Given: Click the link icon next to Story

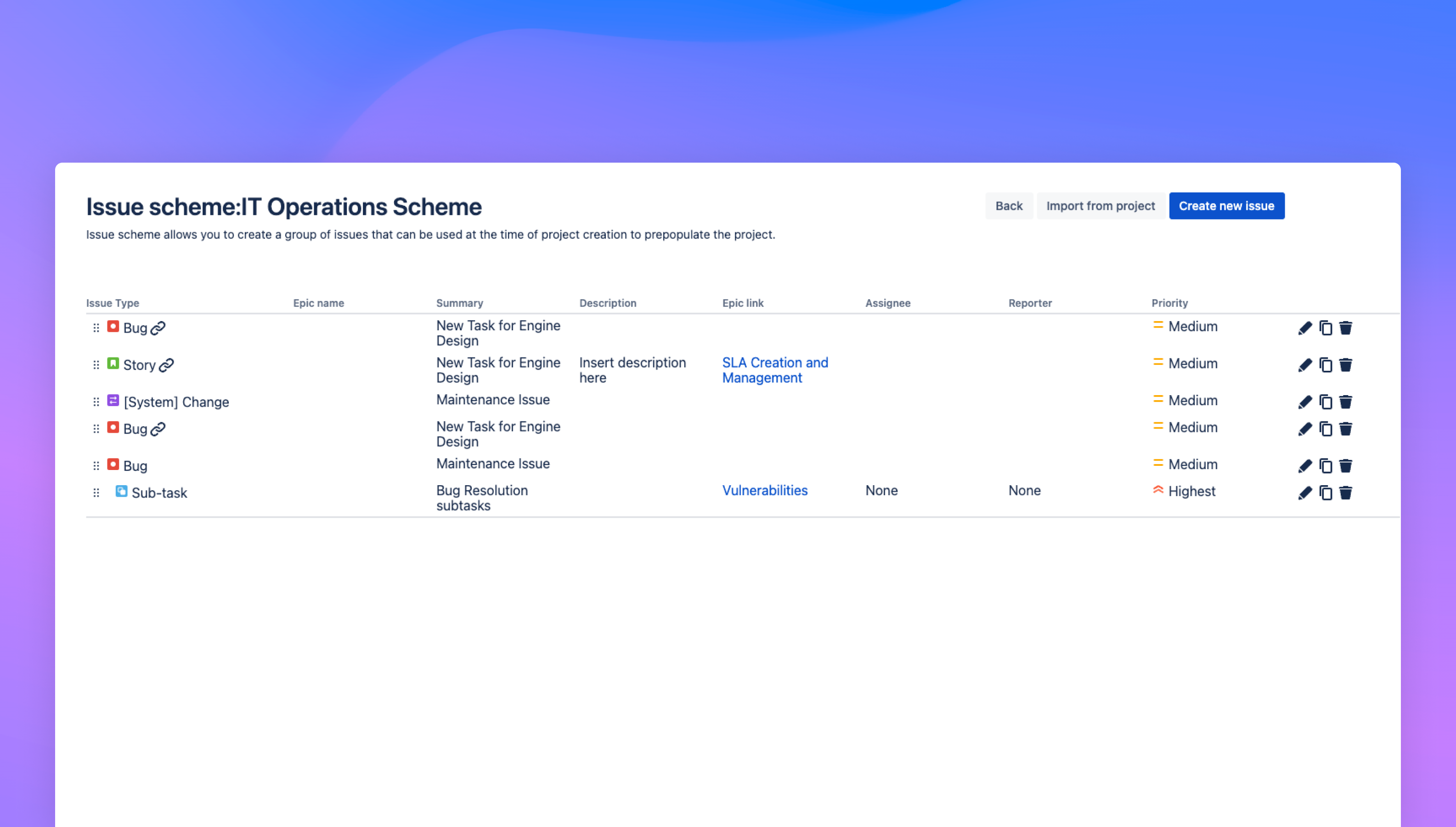Looking at the screenshot, I should pyautogui.click(x=166, y=365).
